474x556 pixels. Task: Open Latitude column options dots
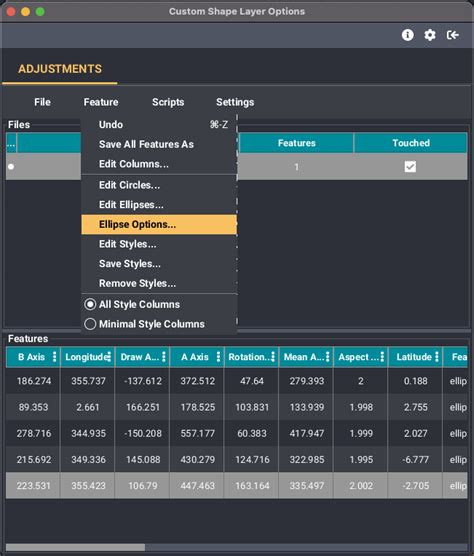point(436,357)
